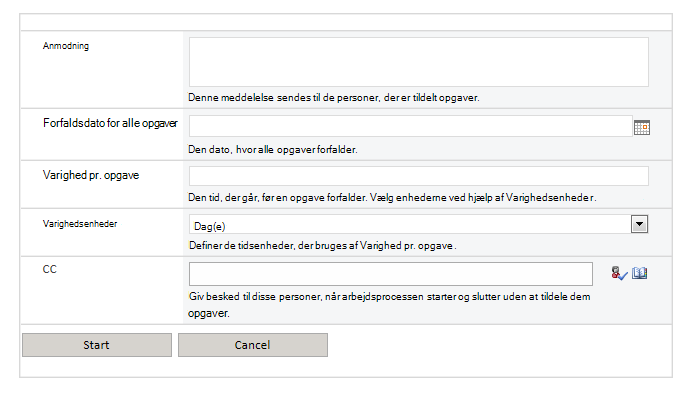Image resolution: width=687 pixels, height=395 pixels.
Task: Focus the Anmodning message text area
Action: pos(419,62)
